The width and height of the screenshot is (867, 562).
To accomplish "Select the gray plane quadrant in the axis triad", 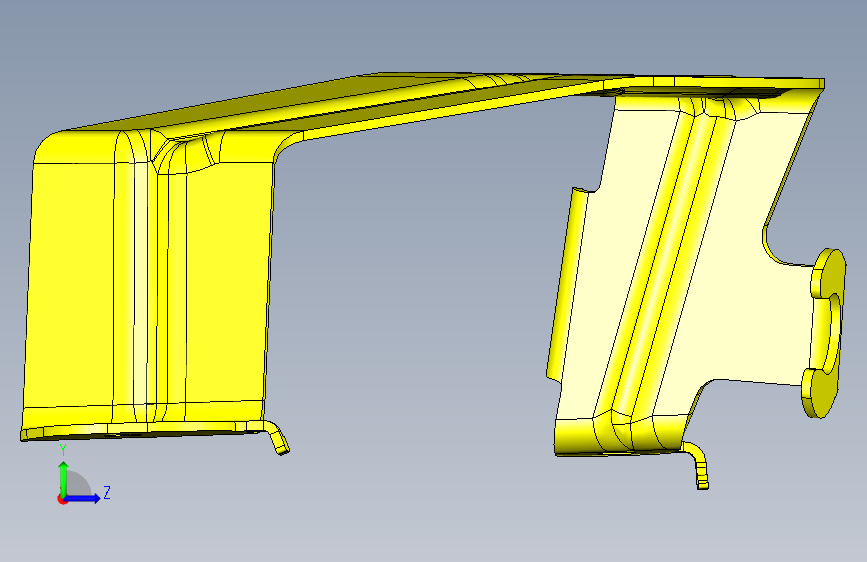I will (77, 485).
